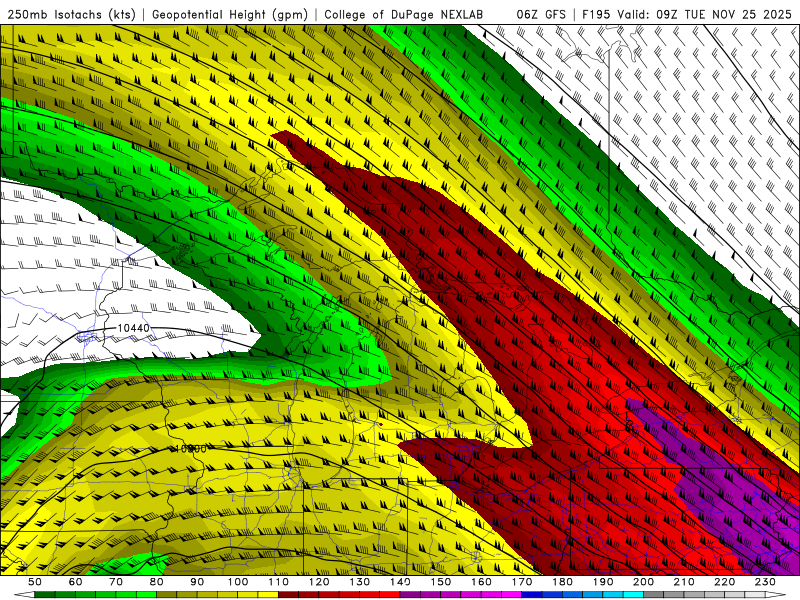Click the 230 value on the color scale
The image size is (800, 600).
765,582
